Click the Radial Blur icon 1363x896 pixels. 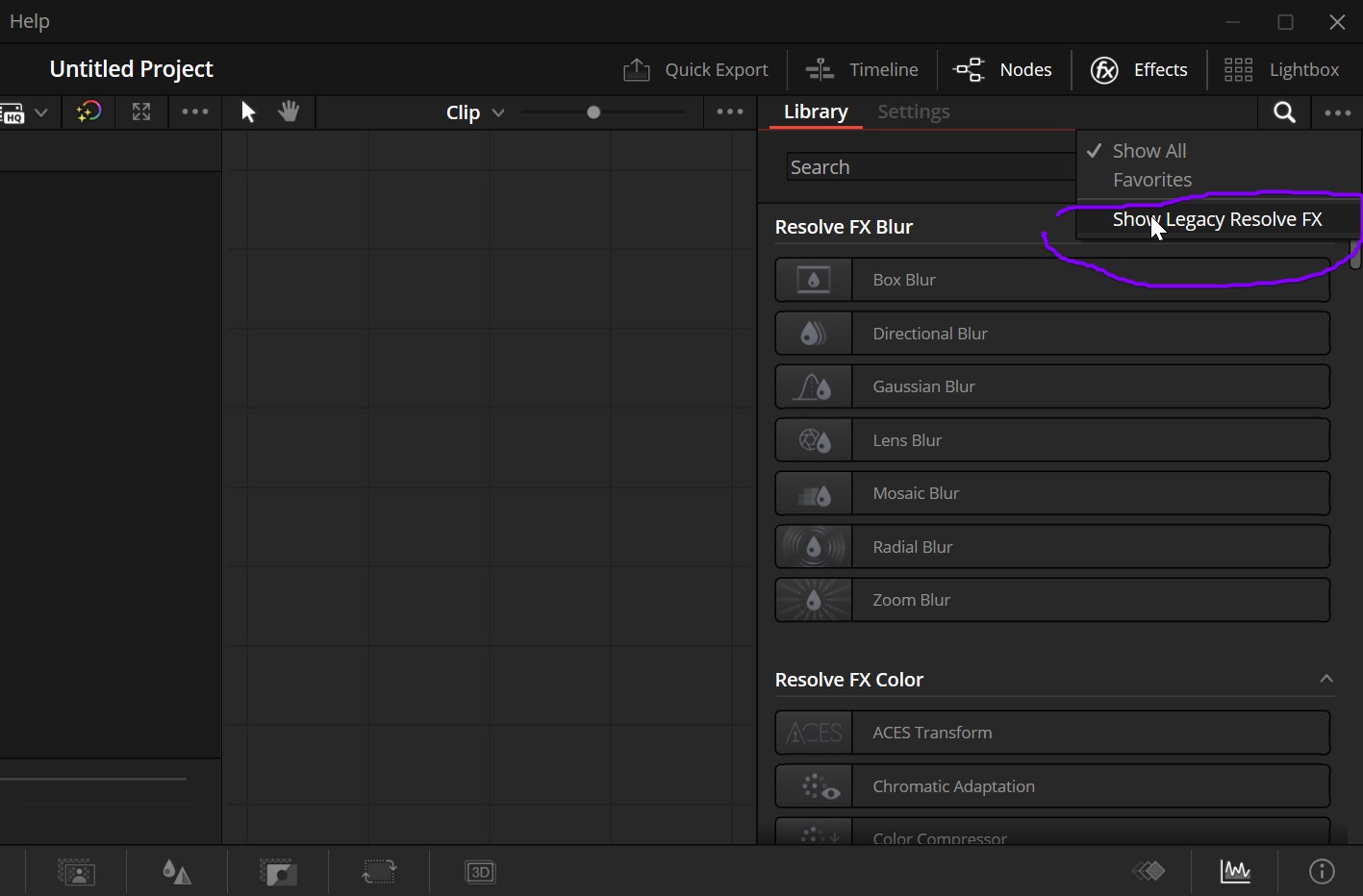(814, 547)
